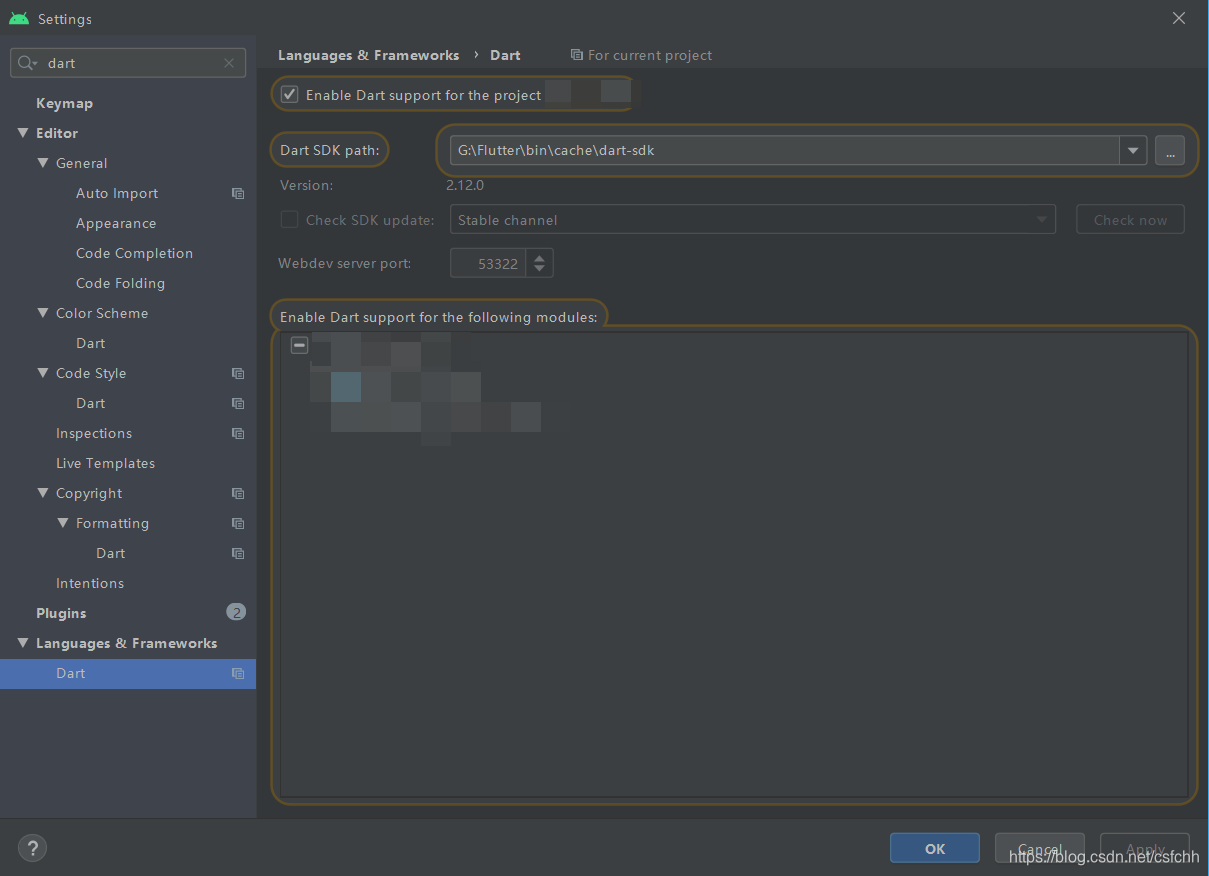Open help with the question mark button
The image size is (1209, 876).
[32, 849]
